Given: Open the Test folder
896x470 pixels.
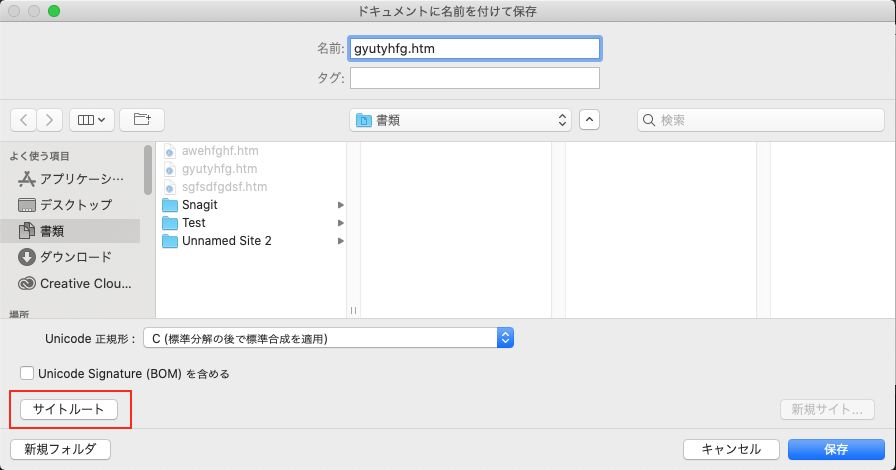Looking at the screenshot, I should click(251, 222).
